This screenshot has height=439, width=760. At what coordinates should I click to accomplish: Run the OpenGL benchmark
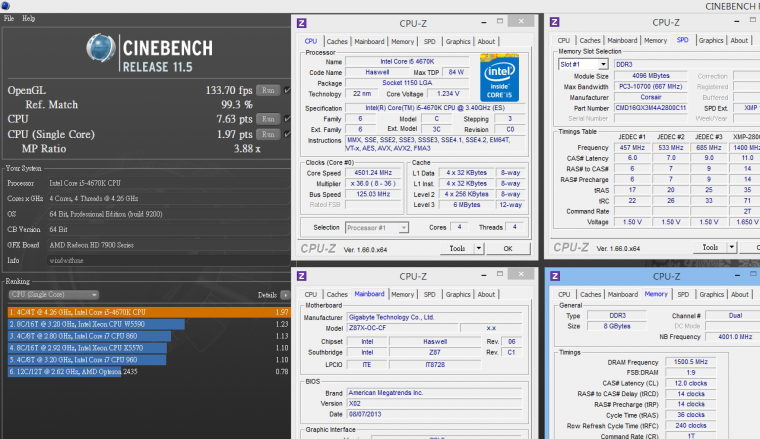point(268,90)
